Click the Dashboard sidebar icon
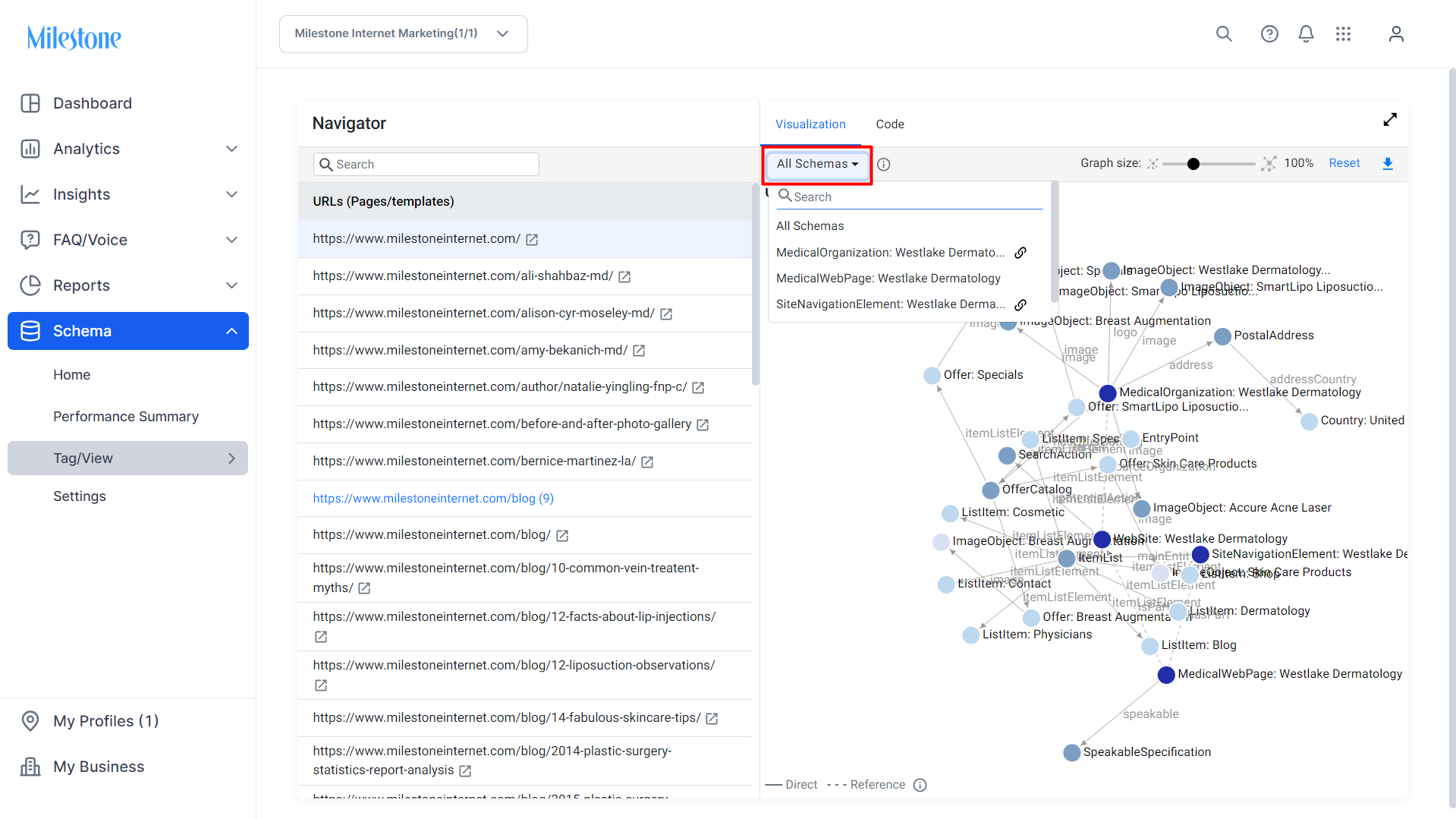The width and height of the screenshot is (1456, 819). (30, 103)
